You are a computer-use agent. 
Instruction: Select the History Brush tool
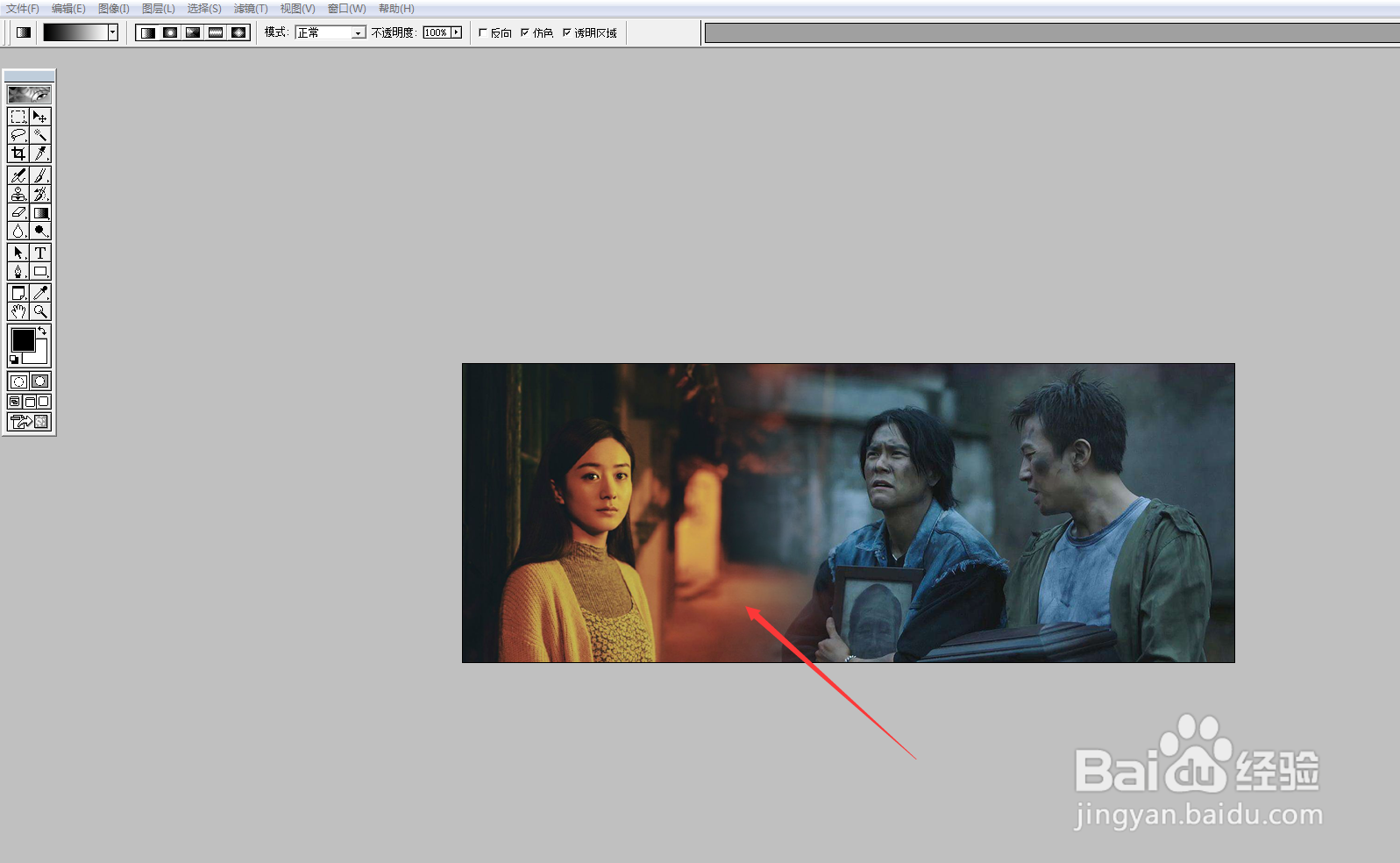[40, 194]
